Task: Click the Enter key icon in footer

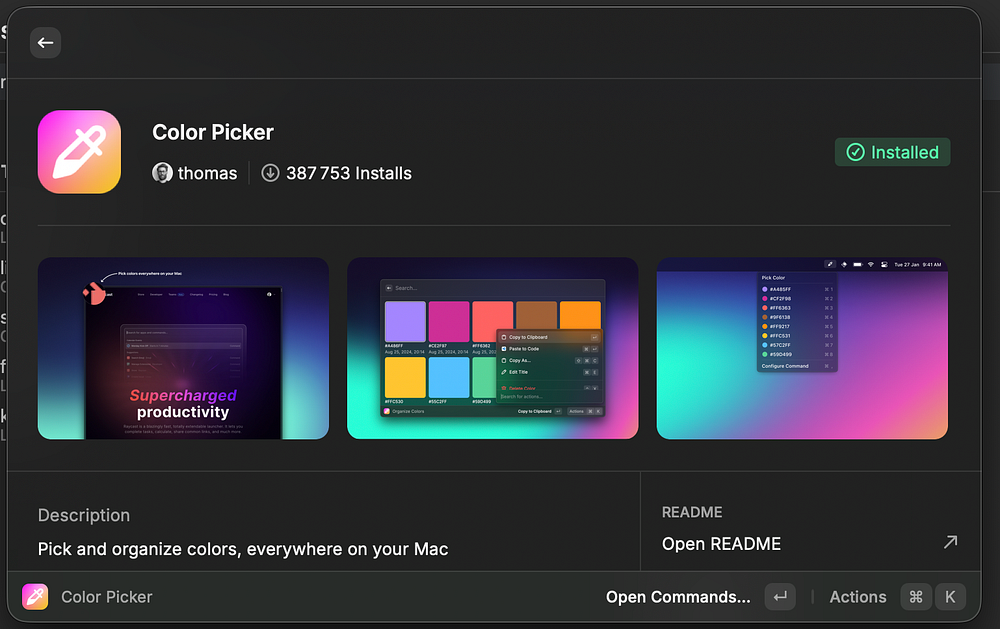Action: click(780, 597)
